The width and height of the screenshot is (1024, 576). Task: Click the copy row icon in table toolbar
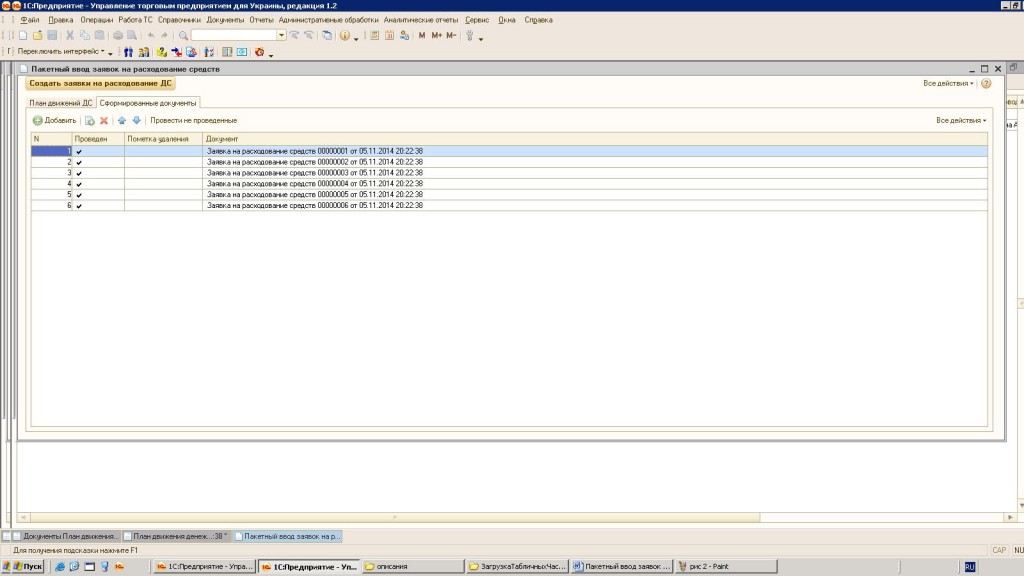click(89, 120)
